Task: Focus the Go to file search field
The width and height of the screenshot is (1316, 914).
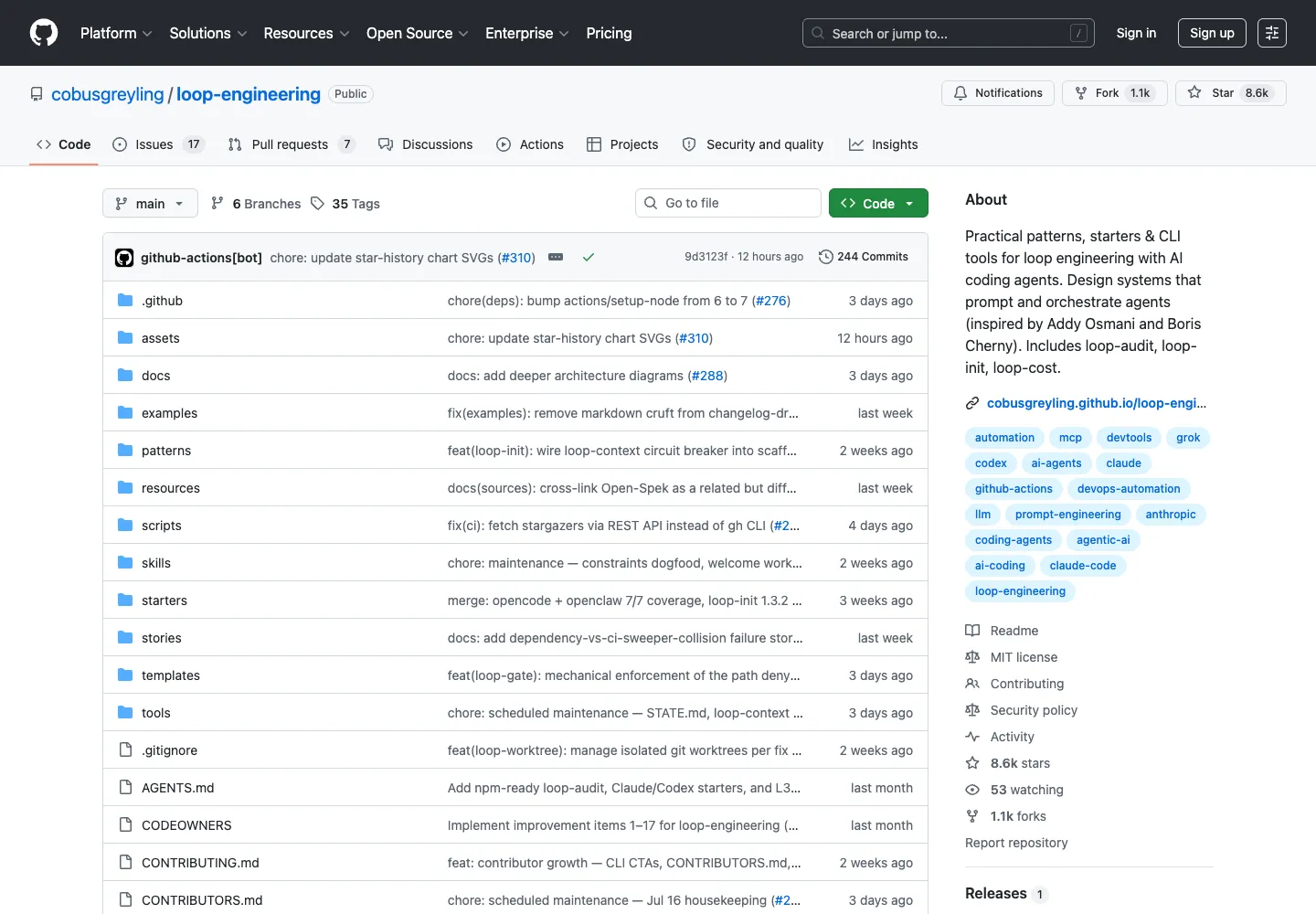Action: [x=728, y=203]
